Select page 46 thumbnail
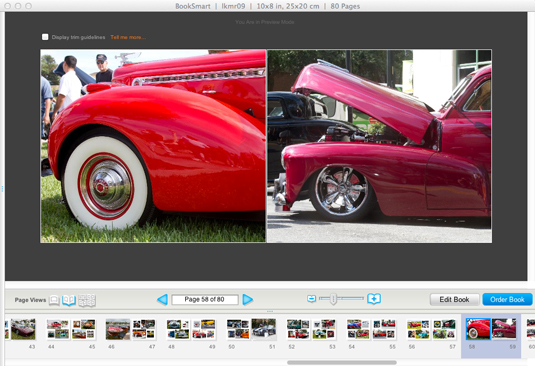This screenshot has height=366, width=535. pos(118,329)
